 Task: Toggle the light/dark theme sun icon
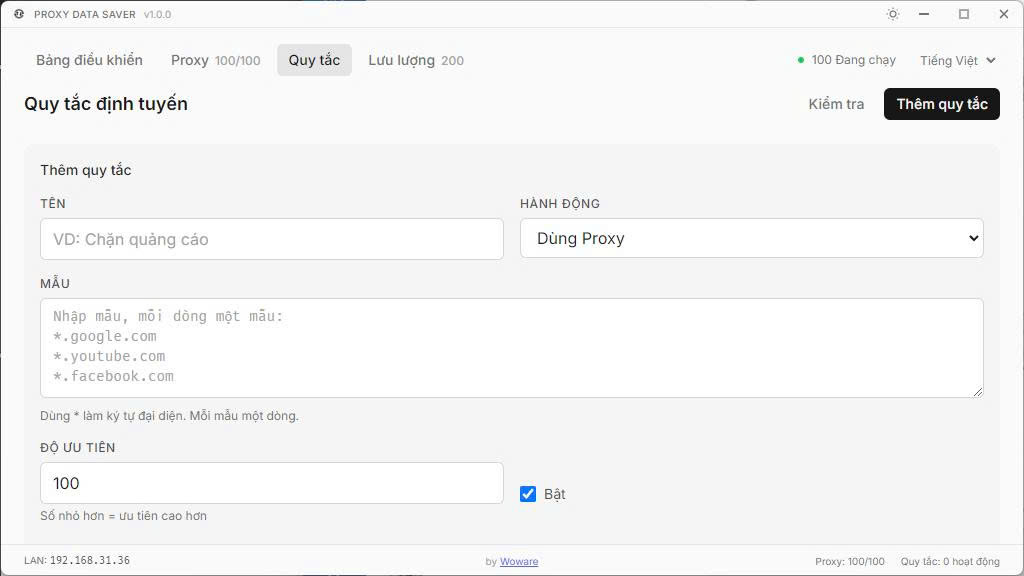point(893,14)
